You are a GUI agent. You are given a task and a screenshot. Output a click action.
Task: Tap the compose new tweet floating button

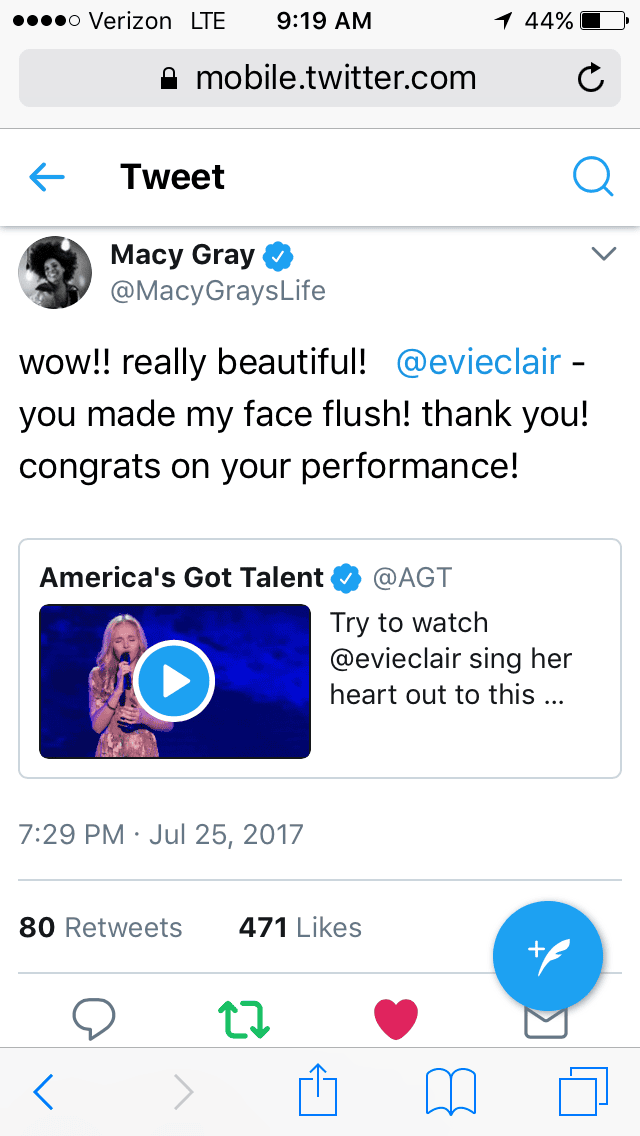tap(548, 956)
